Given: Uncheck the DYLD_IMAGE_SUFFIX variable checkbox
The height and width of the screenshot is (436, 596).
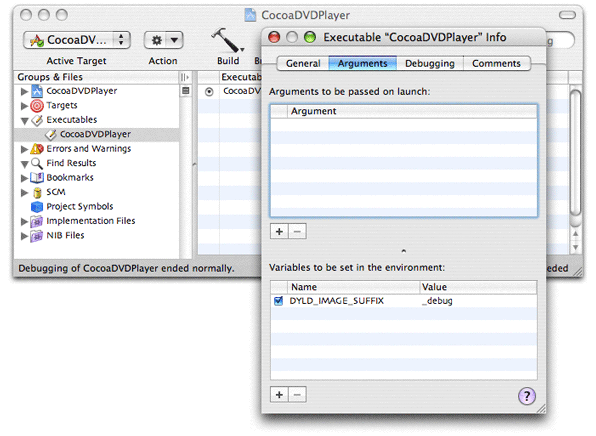Looking at the screenshot, I should tap(279, 301).
